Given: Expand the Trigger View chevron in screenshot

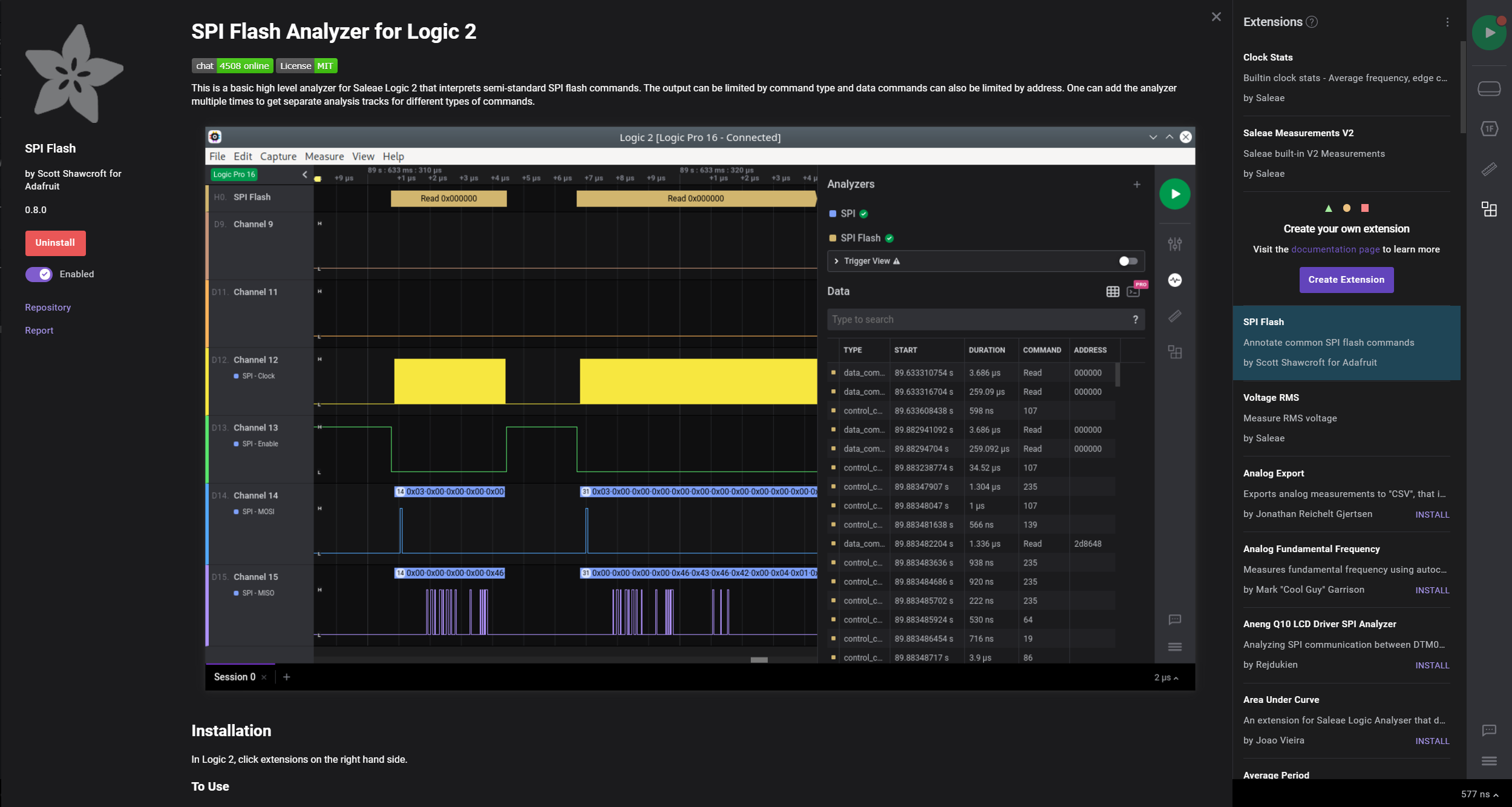Looking at the screenshot, I should (x=836, y=261).
